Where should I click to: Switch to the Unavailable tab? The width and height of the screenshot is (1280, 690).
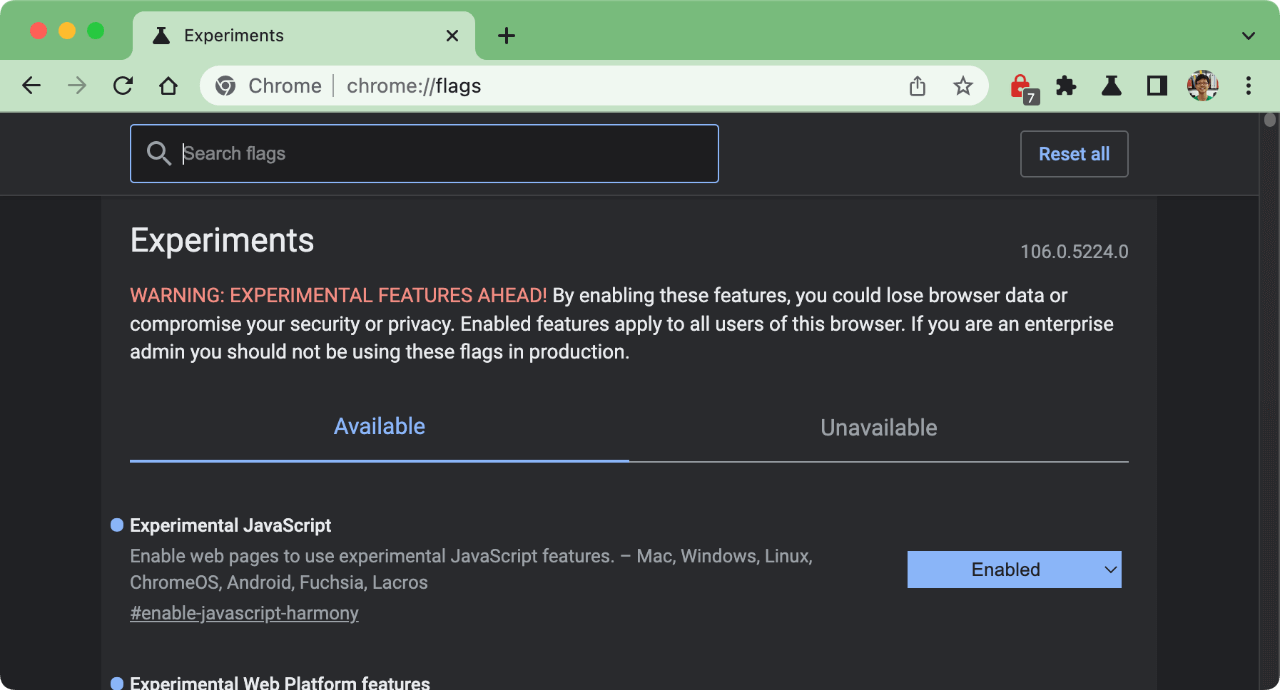point(878,427)
